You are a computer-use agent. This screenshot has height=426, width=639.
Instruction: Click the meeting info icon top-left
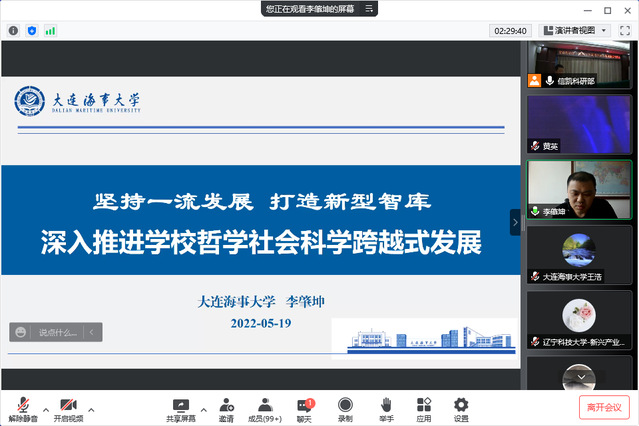pyautogui.click(x=14, y=31)
